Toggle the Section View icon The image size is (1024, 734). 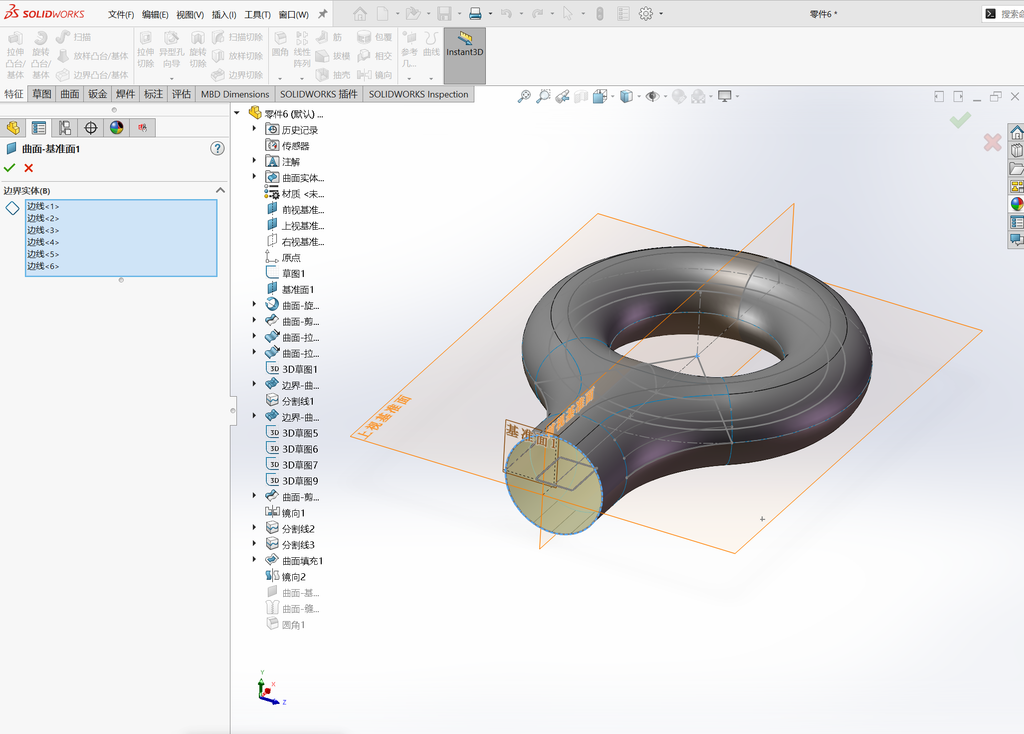581,97
